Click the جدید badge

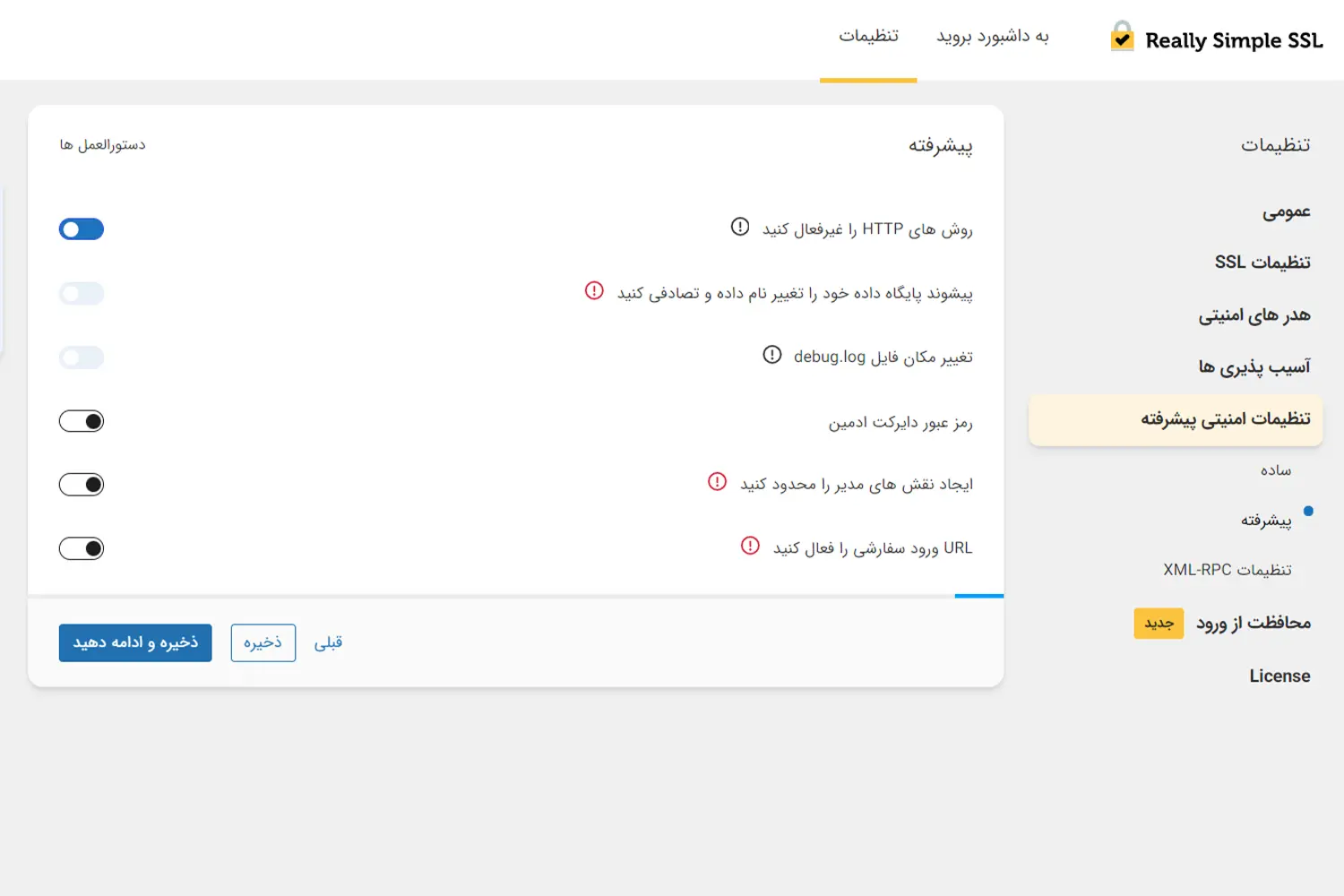click(x=1159, y=624)
